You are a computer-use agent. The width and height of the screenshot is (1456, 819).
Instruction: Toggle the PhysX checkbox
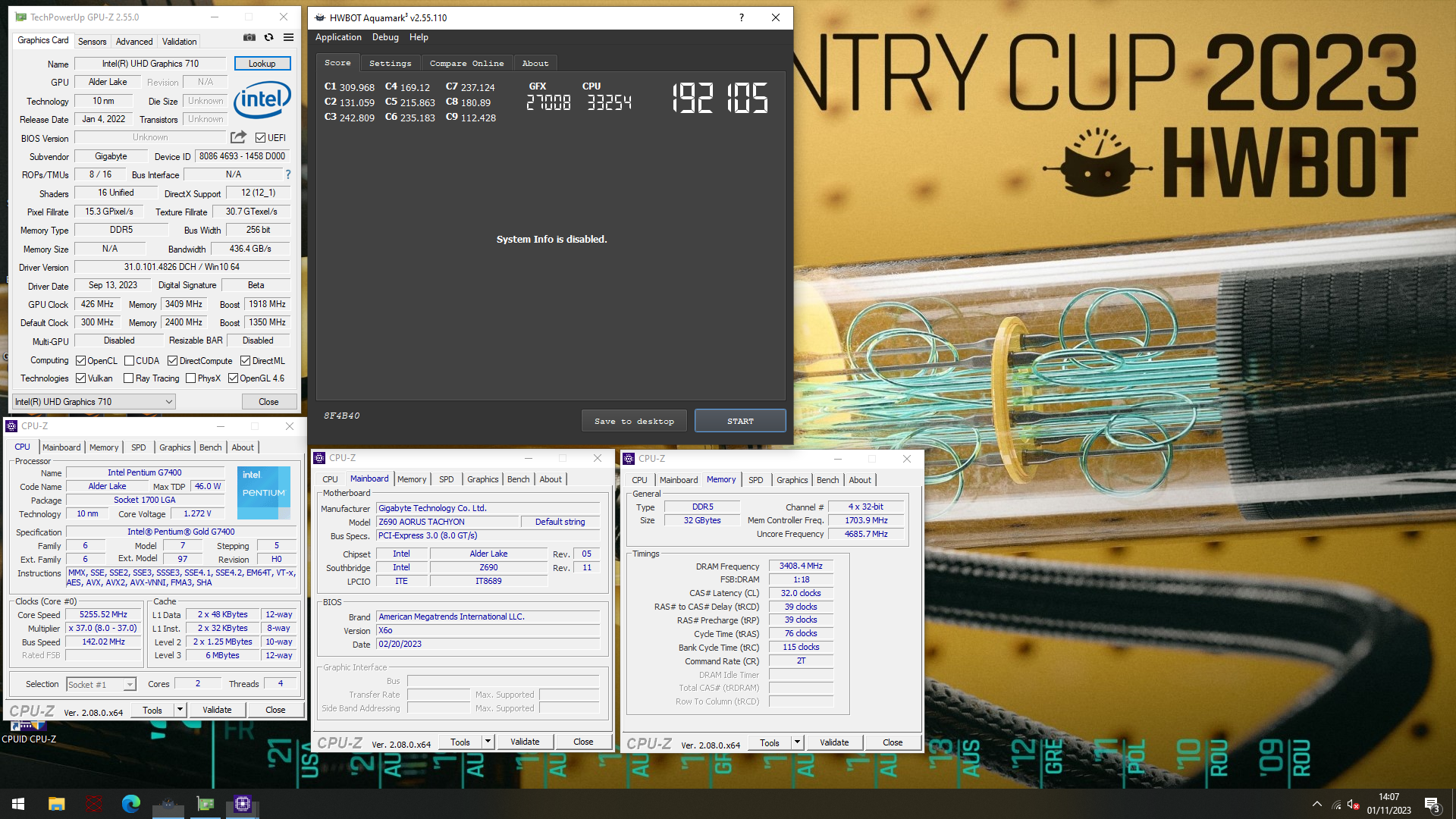pos(190,378)
